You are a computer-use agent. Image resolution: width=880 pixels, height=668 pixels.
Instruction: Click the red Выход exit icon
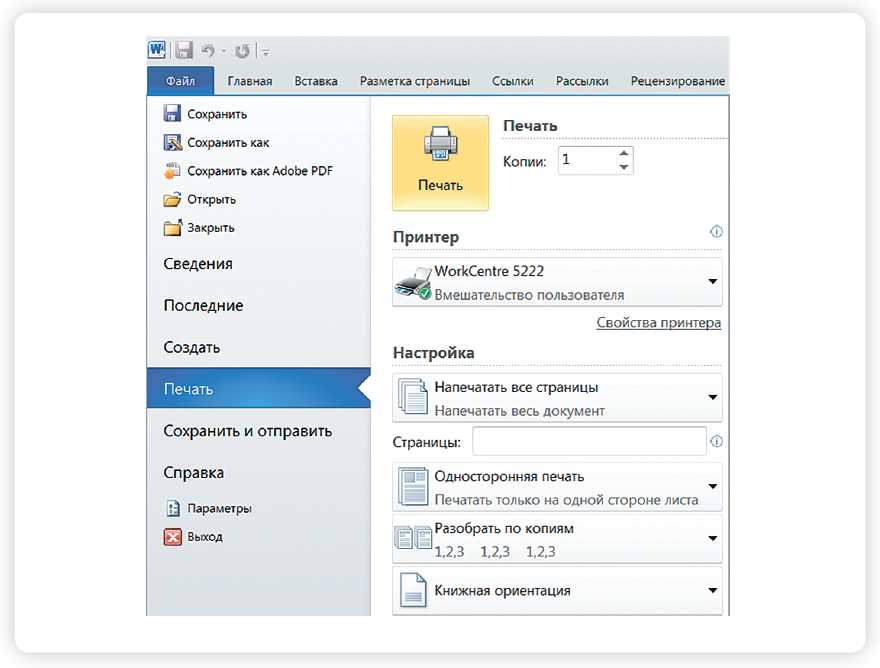point(172,537)
